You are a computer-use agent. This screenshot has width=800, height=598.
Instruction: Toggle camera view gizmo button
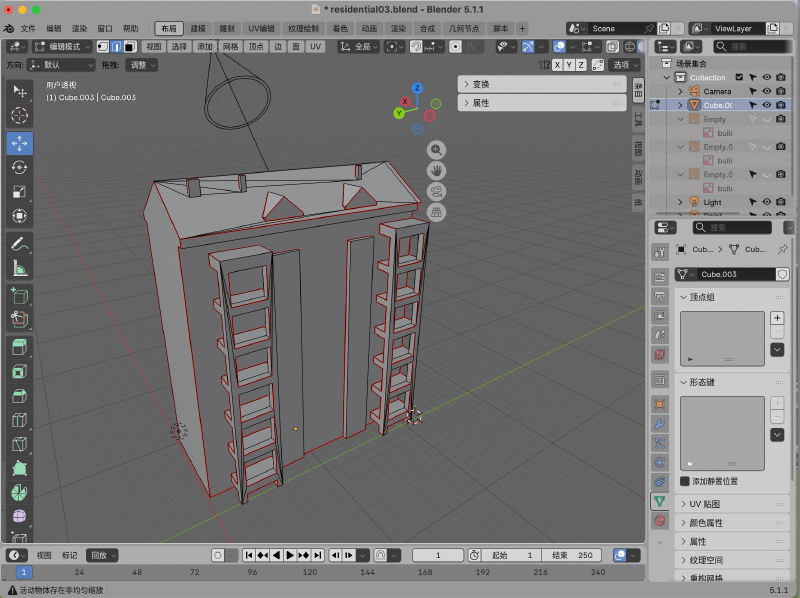coord(436,191)
